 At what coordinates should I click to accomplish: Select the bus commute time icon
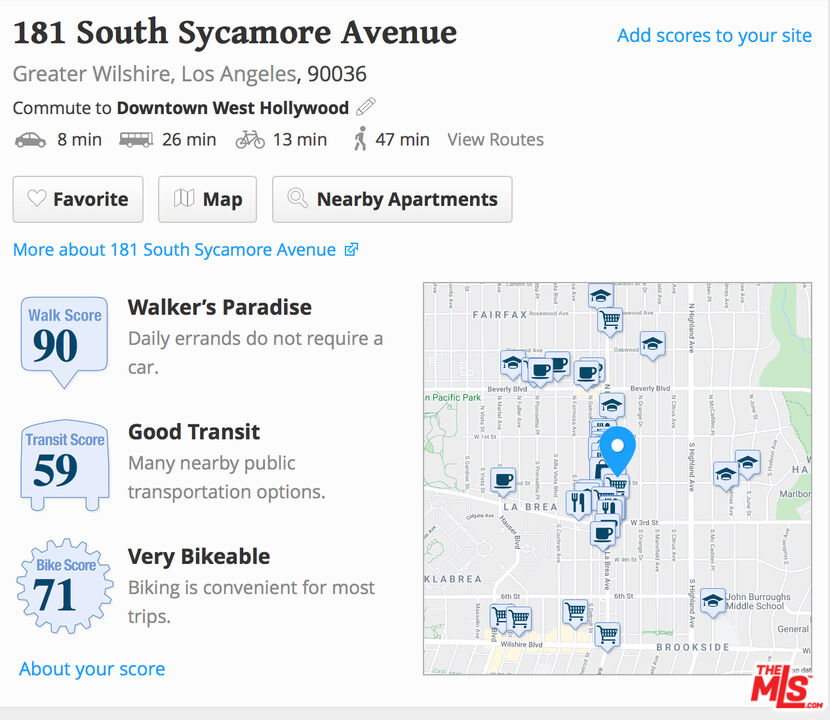point(136,140)
